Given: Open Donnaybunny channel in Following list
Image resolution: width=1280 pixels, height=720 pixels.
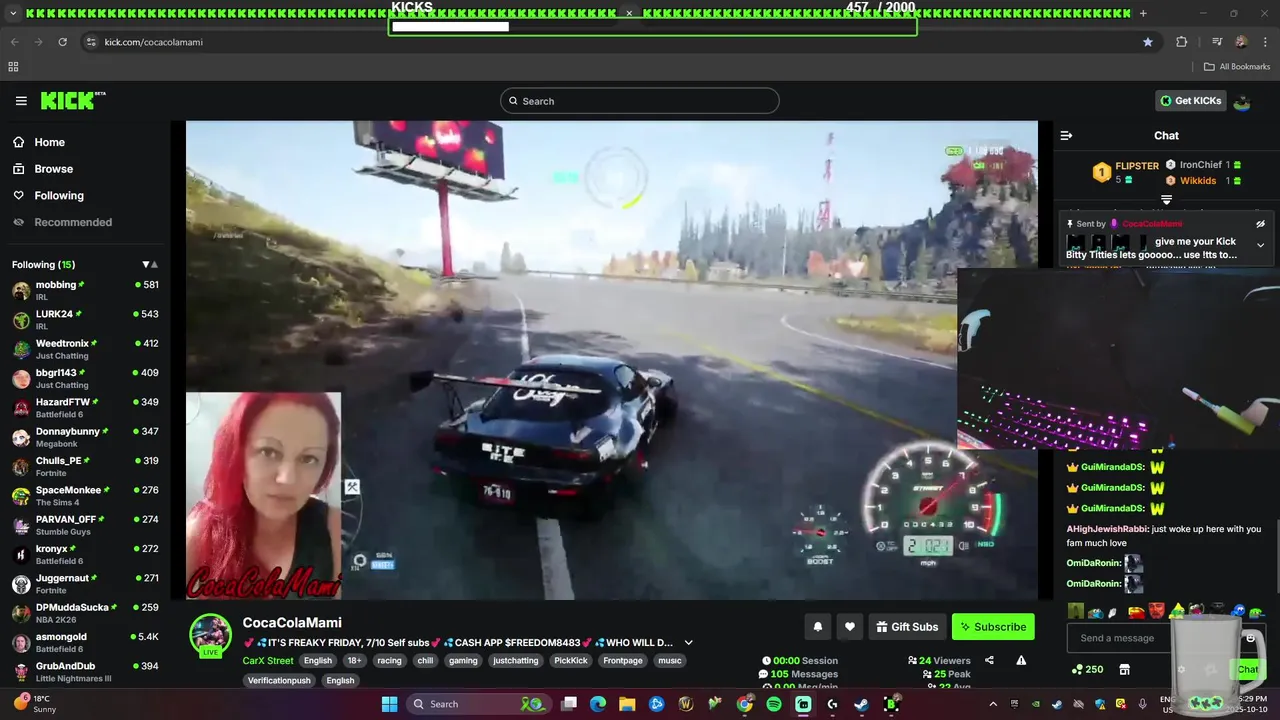Looking at the screenshot, I should [85, 437].
